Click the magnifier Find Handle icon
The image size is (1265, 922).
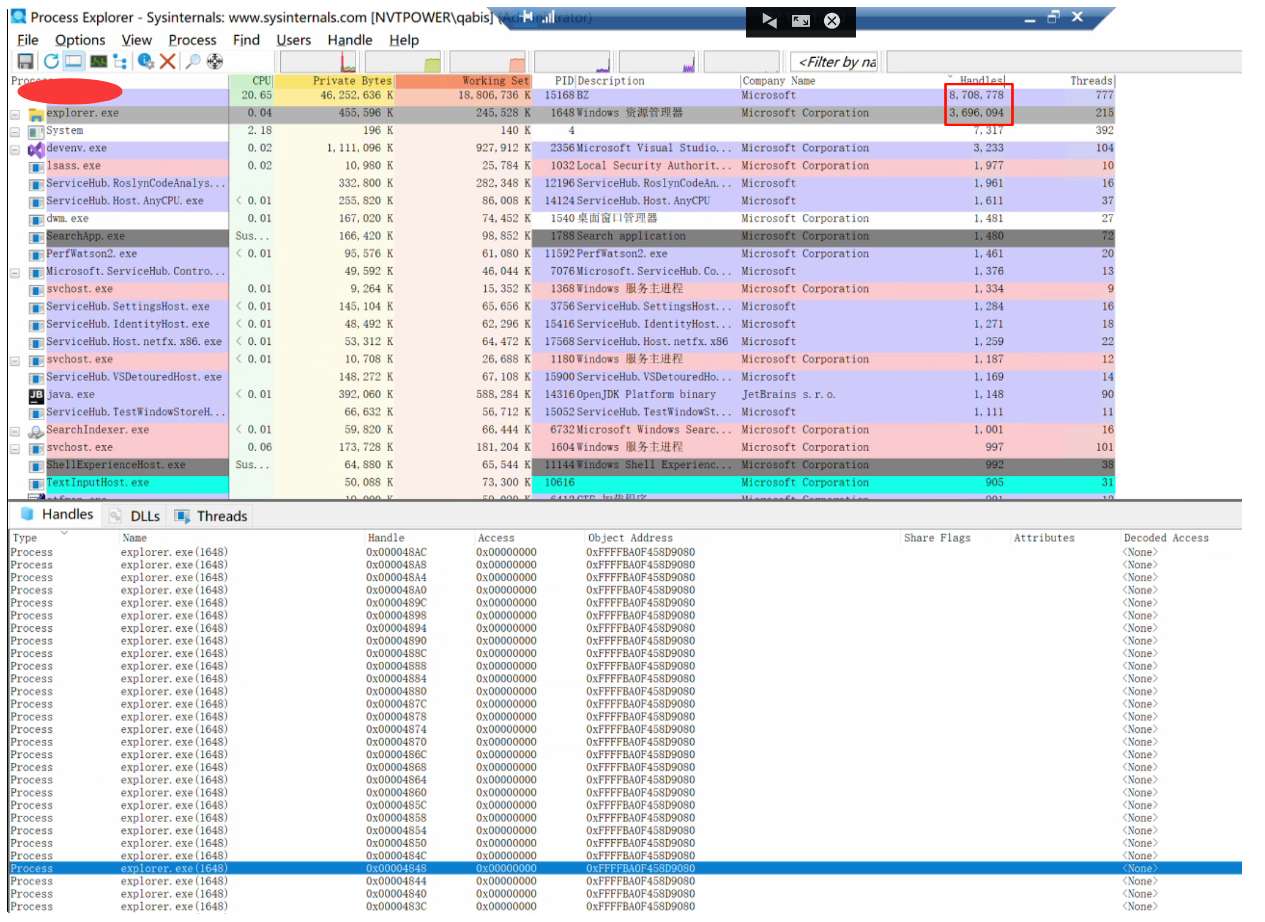193,62
